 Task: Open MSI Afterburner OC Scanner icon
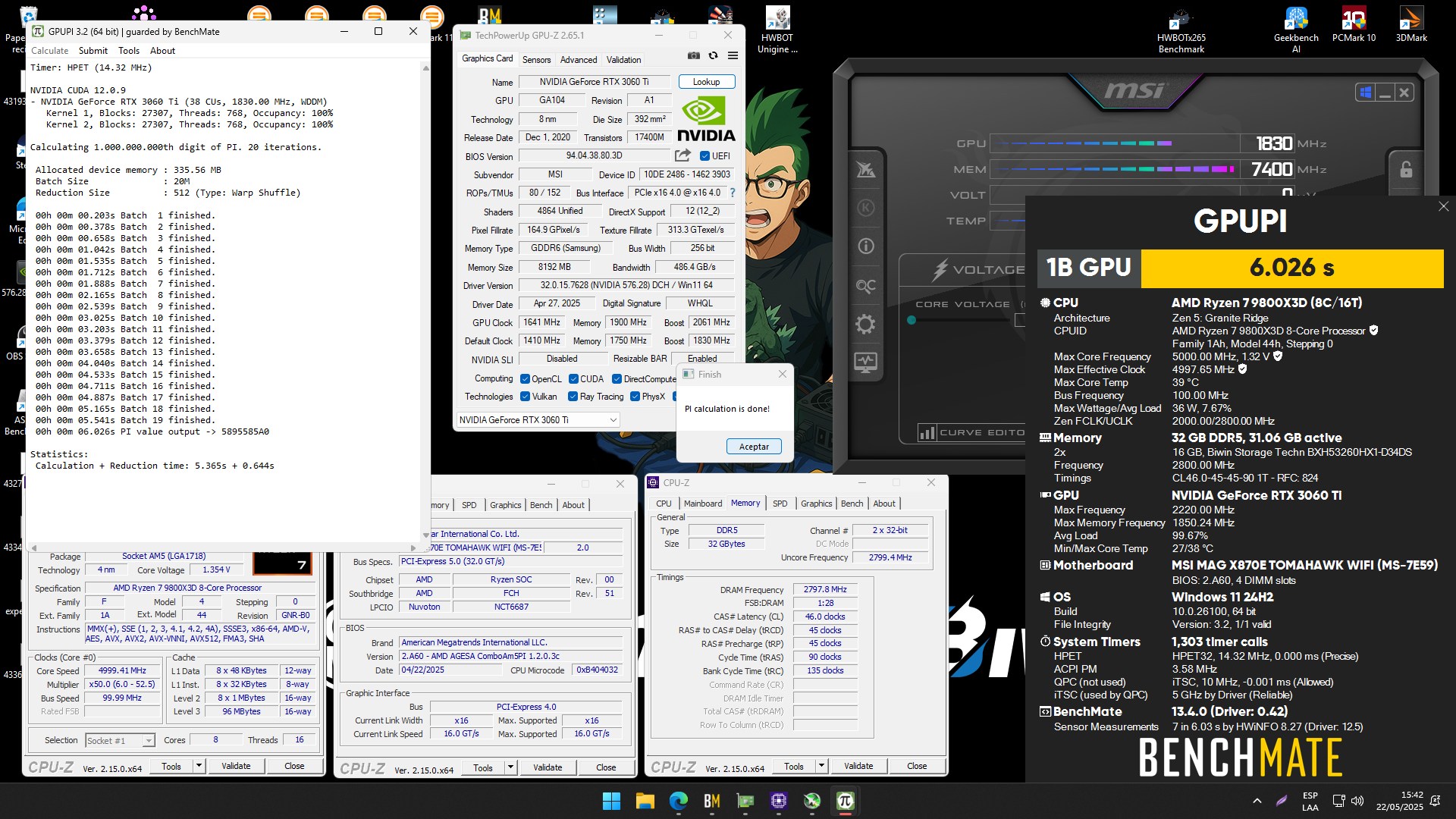pos(865,286)
